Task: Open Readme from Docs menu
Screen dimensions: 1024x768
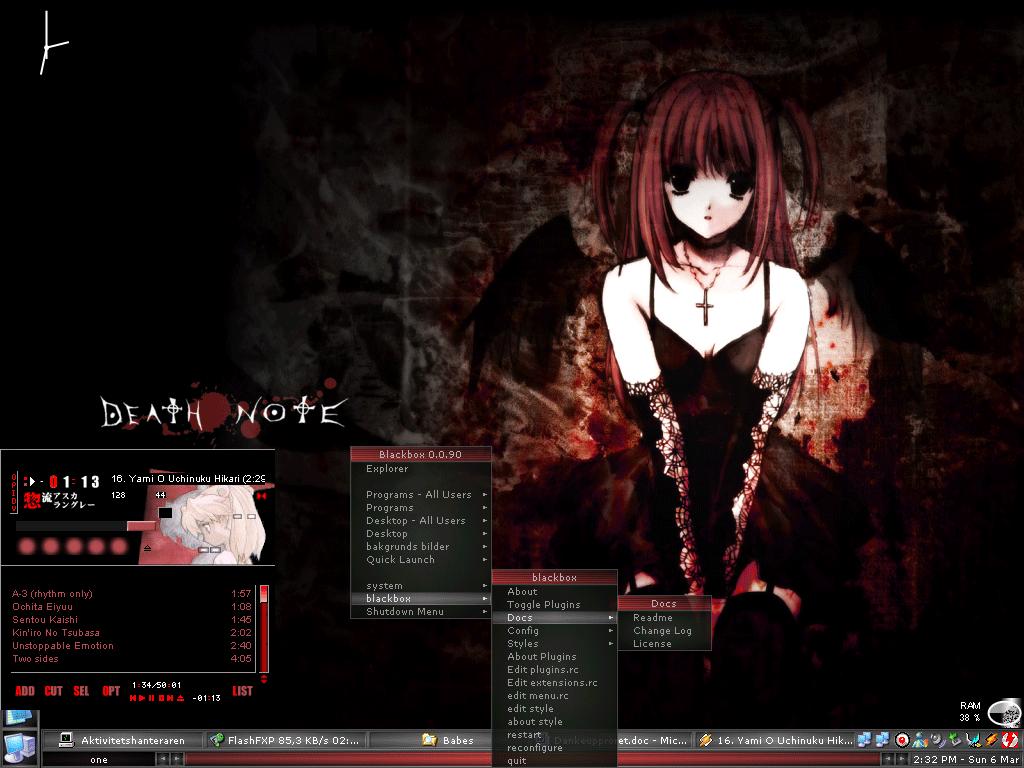Action: [664, 618]
